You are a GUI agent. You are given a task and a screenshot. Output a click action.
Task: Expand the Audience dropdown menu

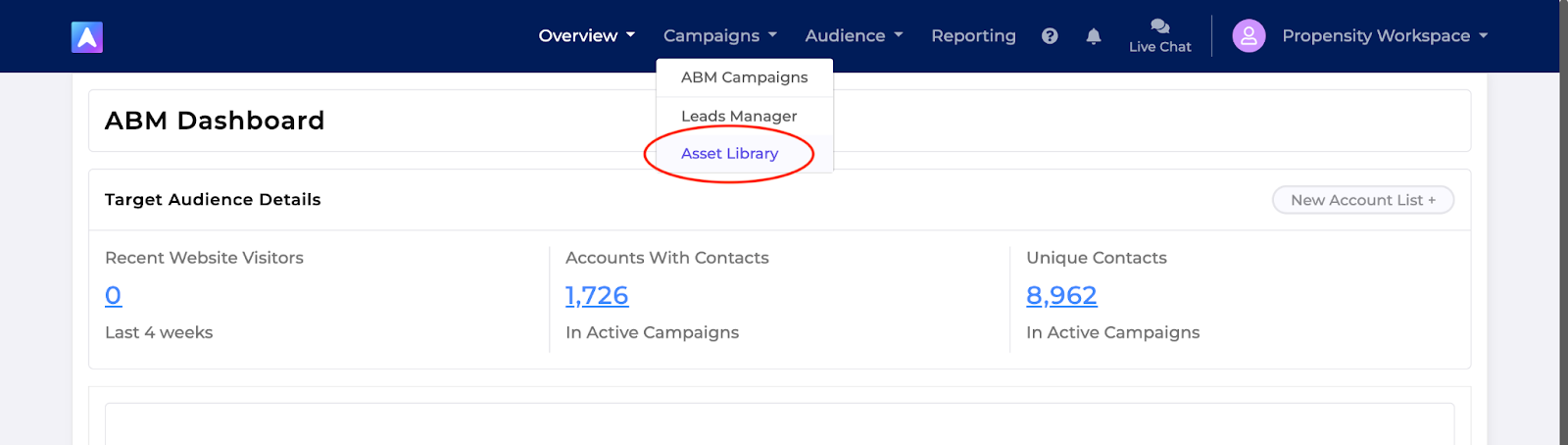[x=854, y=36]
